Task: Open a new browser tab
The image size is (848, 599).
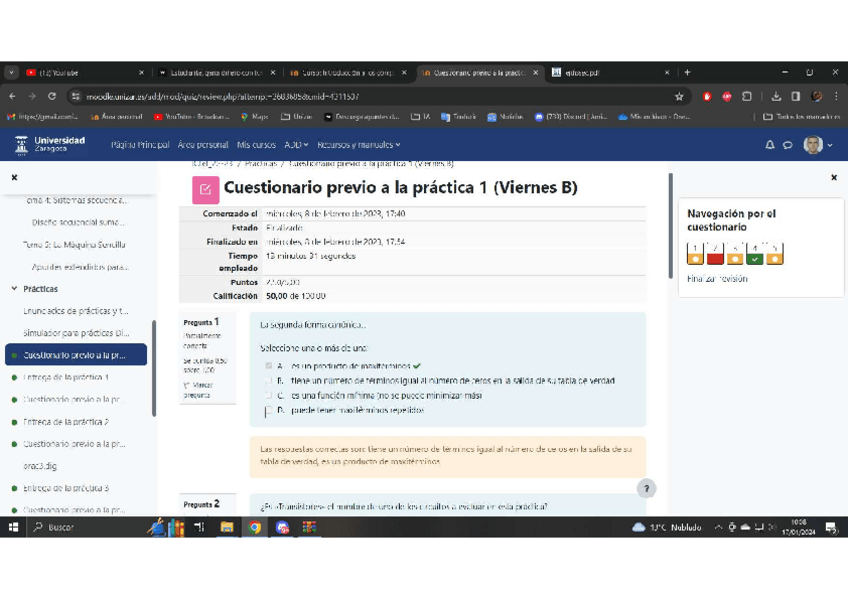Action: coord(687,72)
